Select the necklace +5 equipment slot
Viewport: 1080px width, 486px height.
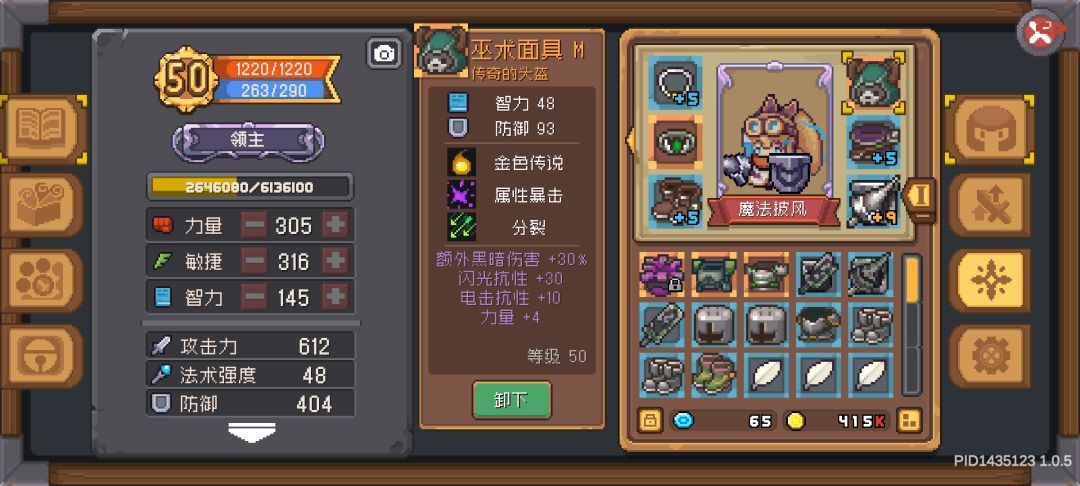[x=675, y=83]
